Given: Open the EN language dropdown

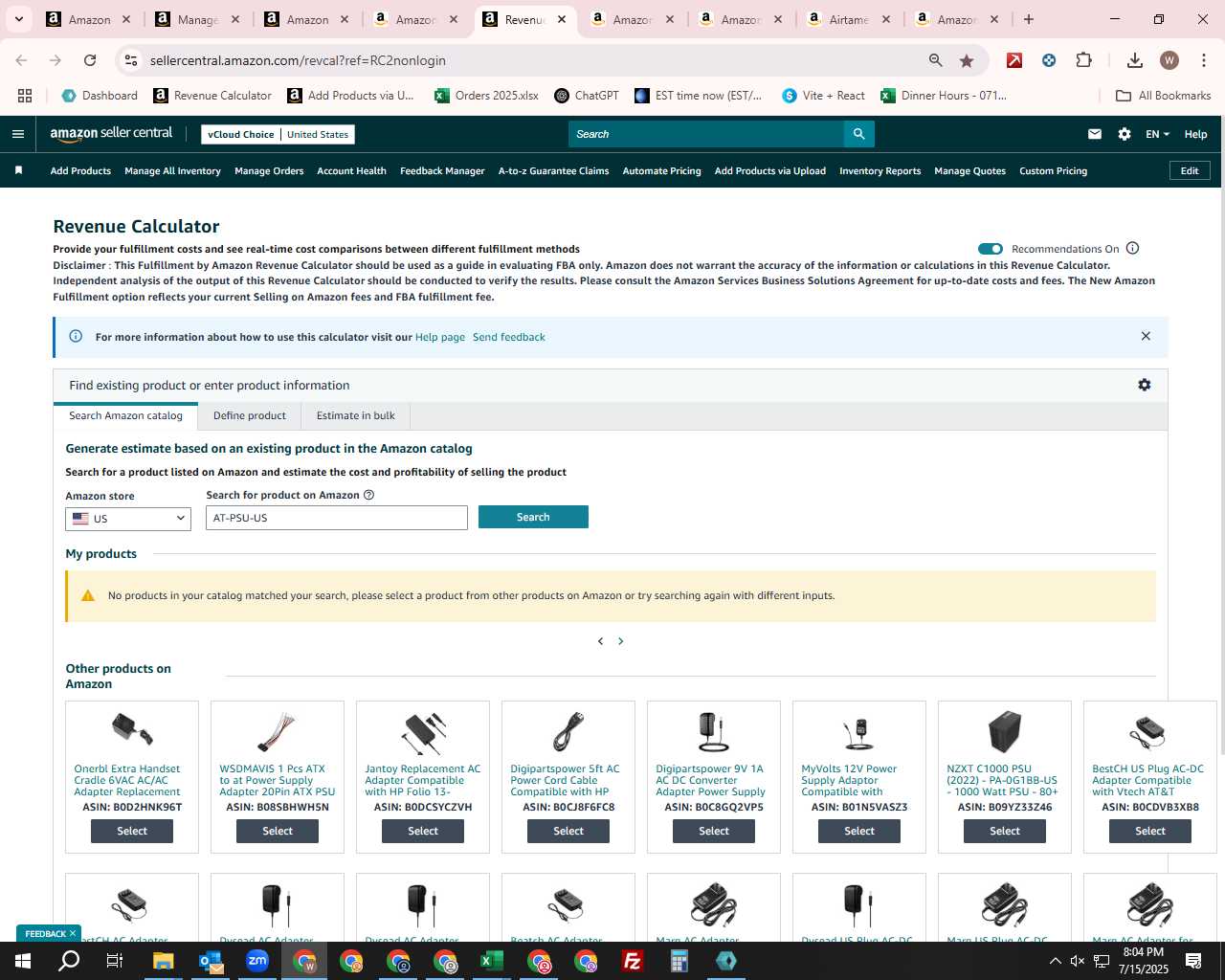Looking at the screenshot, I should pos(1157,134).
